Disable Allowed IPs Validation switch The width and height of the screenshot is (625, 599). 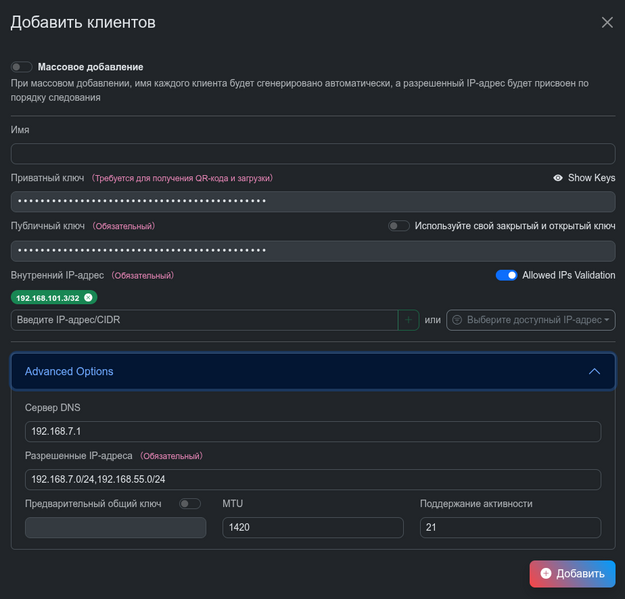click(506, 275)
